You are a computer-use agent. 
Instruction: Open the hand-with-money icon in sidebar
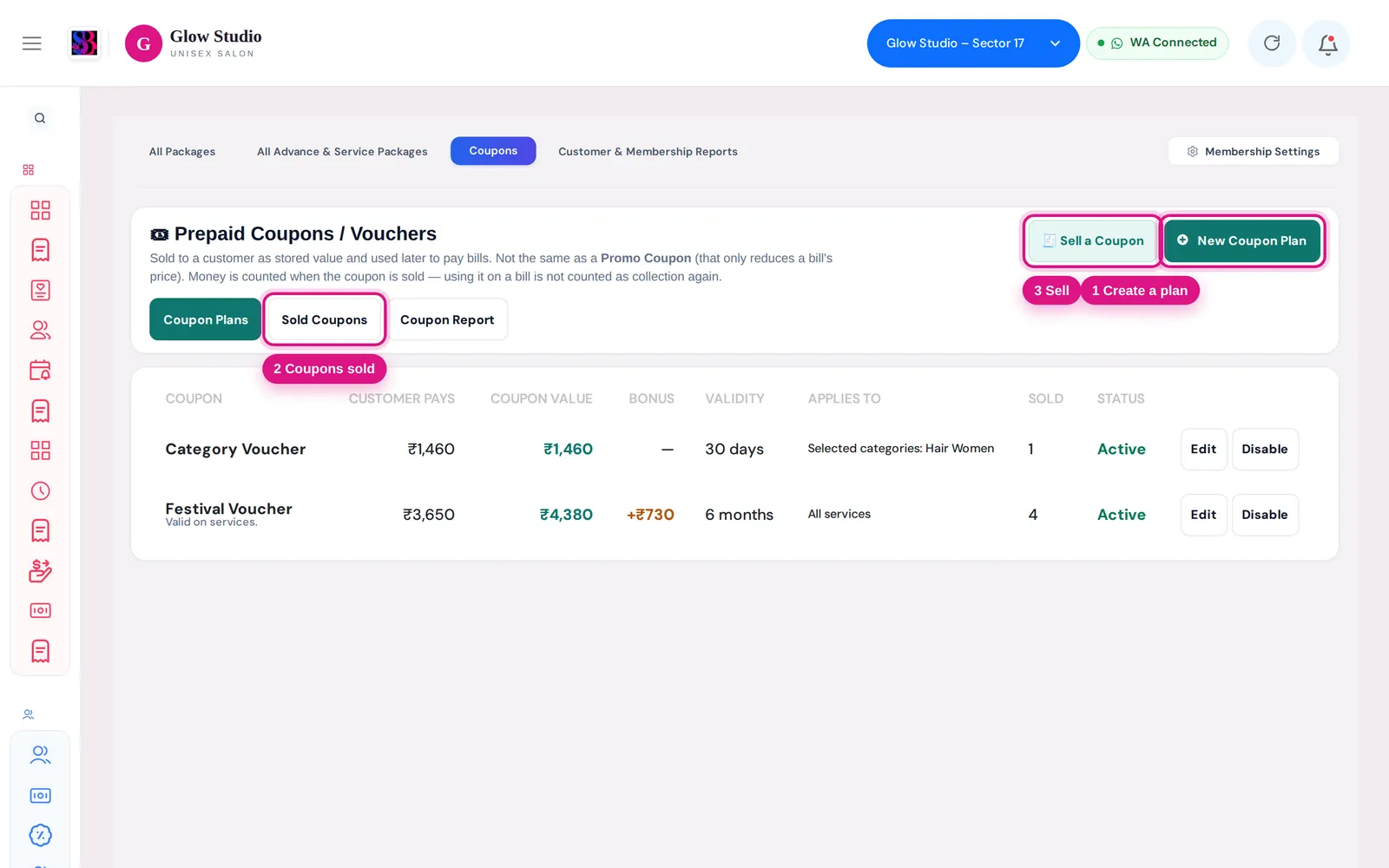pos(40,570)
